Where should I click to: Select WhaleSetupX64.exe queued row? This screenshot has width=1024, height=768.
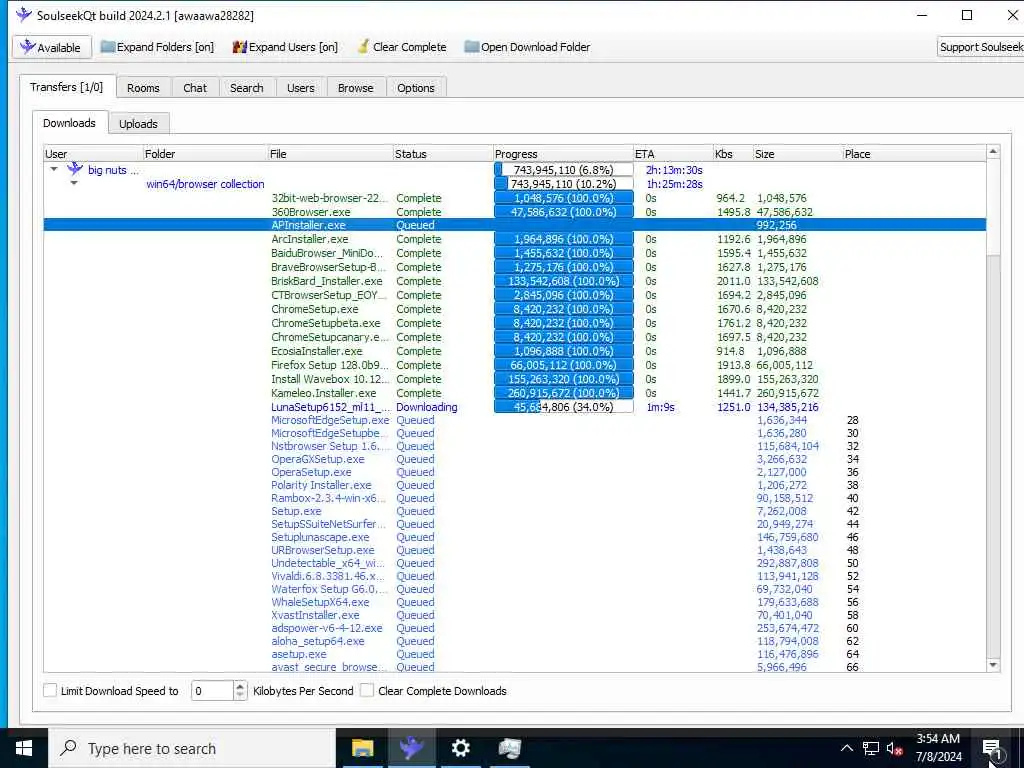point(515,602)
